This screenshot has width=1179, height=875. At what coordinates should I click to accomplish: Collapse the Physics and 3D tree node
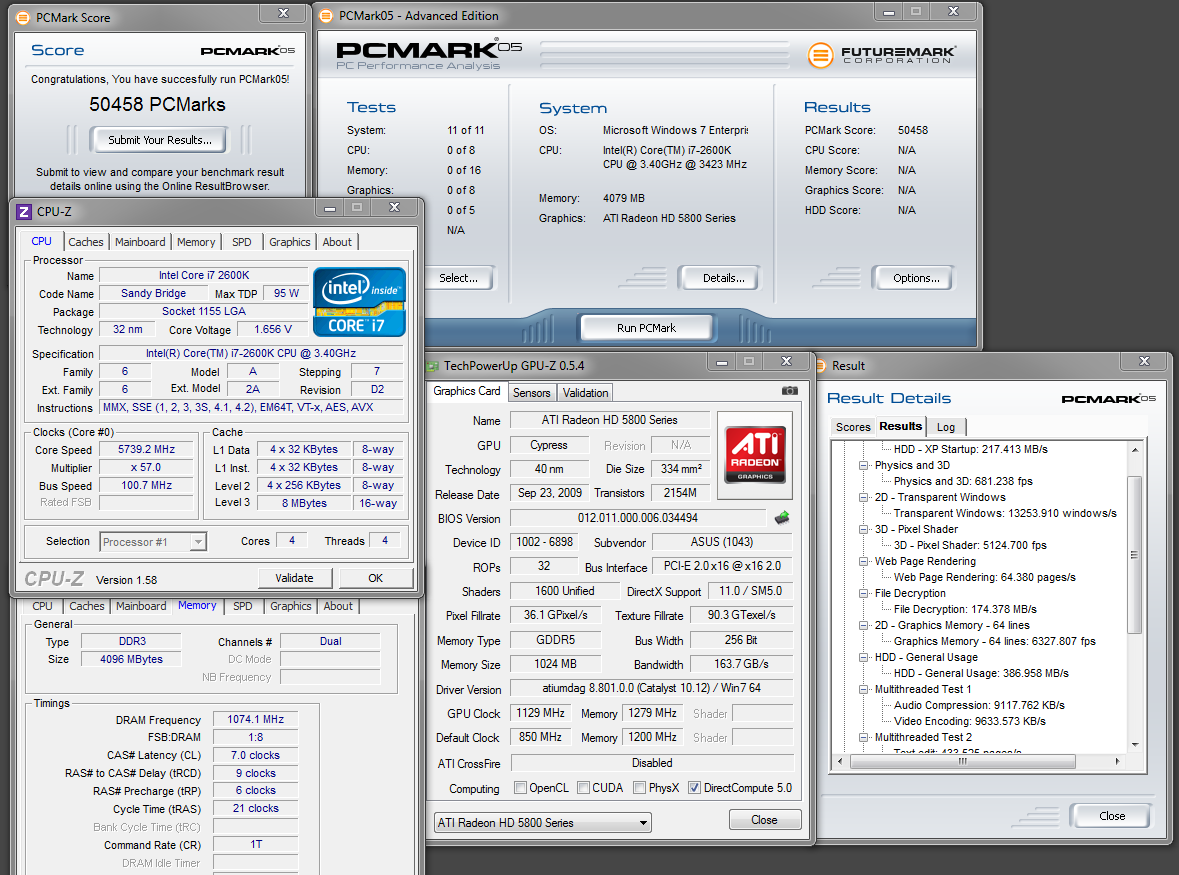coord(863,465)
